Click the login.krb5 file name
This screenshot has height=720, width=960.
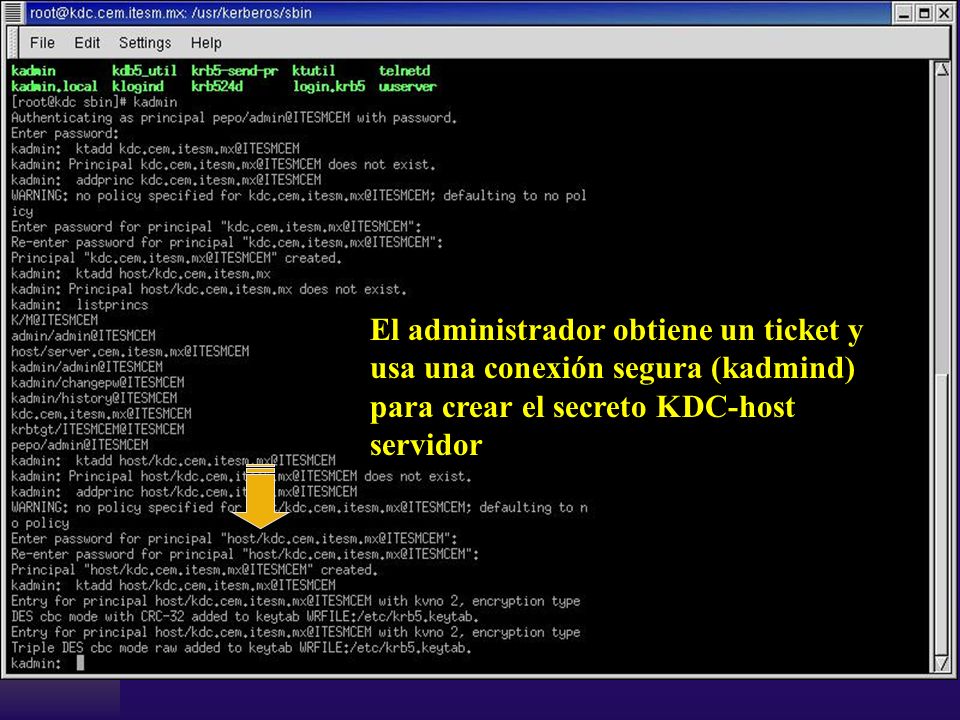(x=329, y=86)
